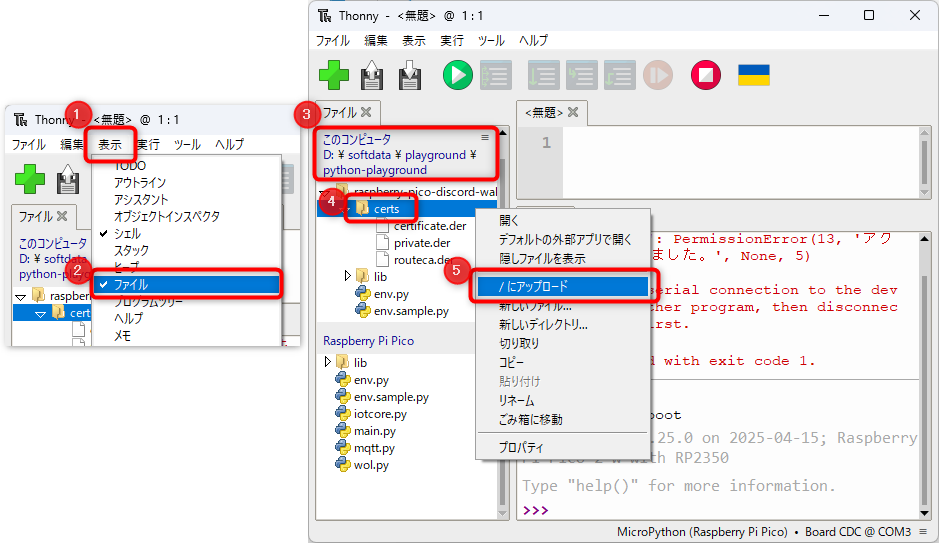The width and height of the screenshot is (939, 543).
Task: Click the New file green plus icon in main window
Action: click(x=334, y=75)
